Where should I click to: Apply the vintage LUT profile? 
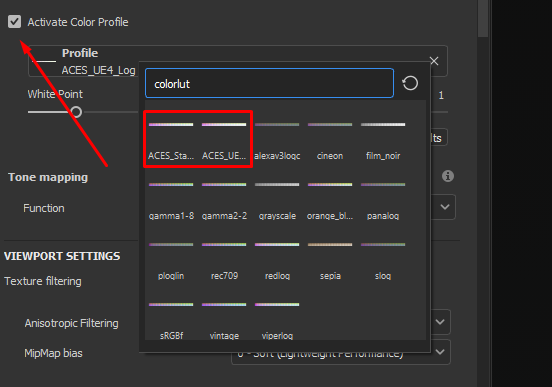tap(224, 320)
